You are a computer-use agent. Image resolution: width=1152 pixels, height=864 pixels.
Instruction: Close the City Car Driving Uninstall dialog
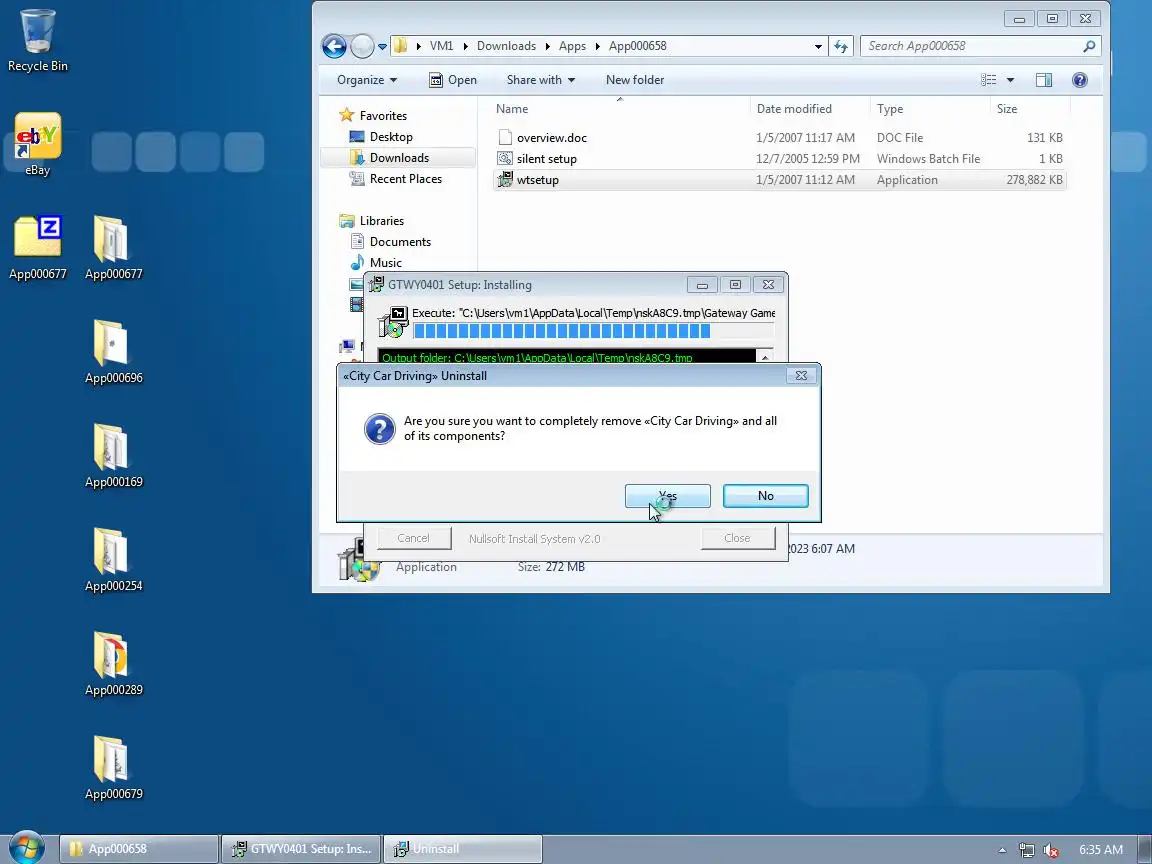801,375
